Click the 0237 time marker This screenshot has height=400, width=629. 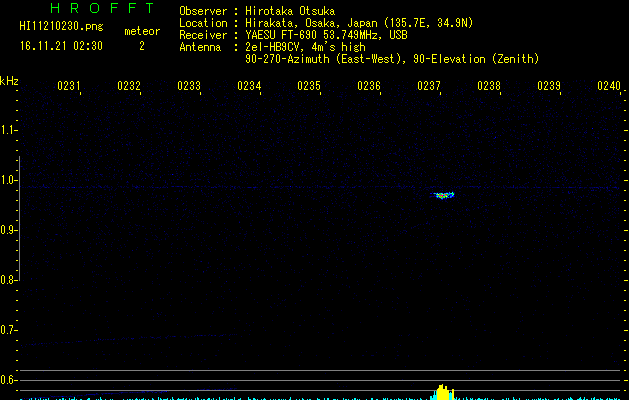click(x=429, y=86)
